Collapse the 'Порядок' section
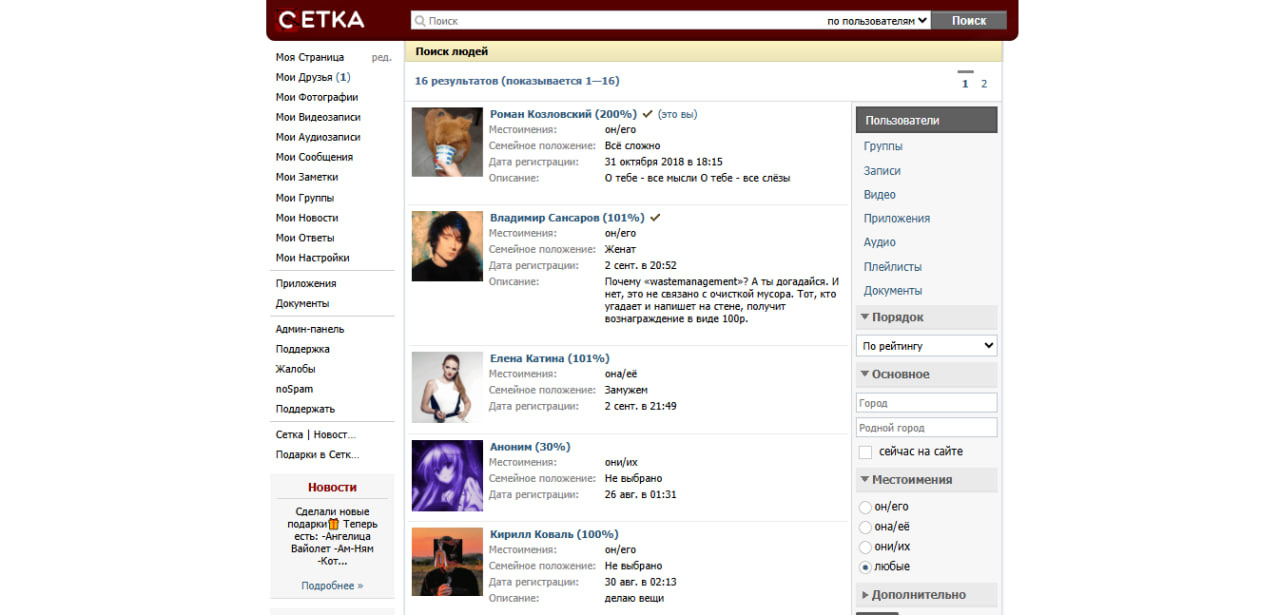The width and height of the screenshot is (1280, 615). [x=927, y=317]
